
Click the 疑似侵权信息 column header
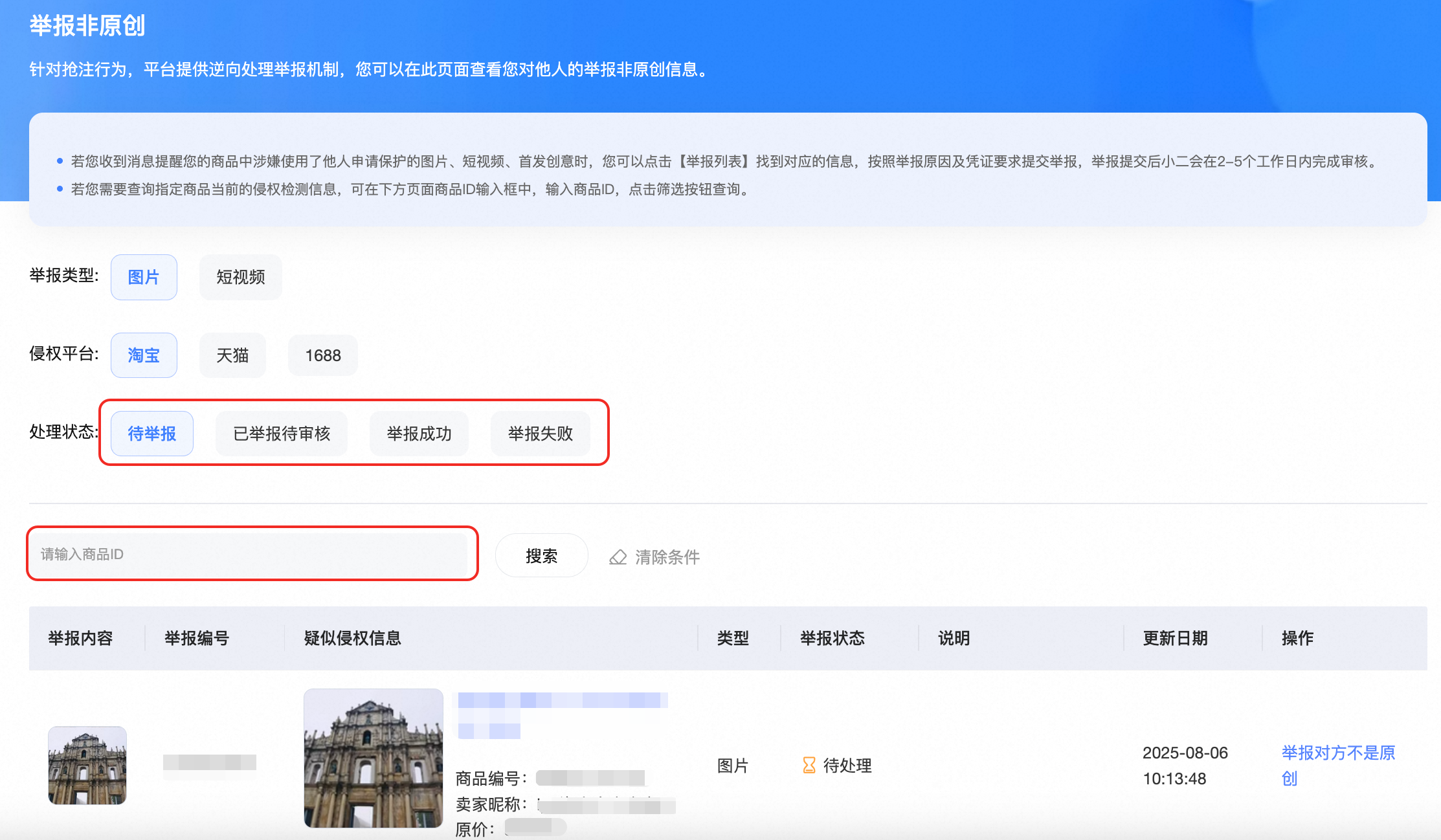[353, 638]
